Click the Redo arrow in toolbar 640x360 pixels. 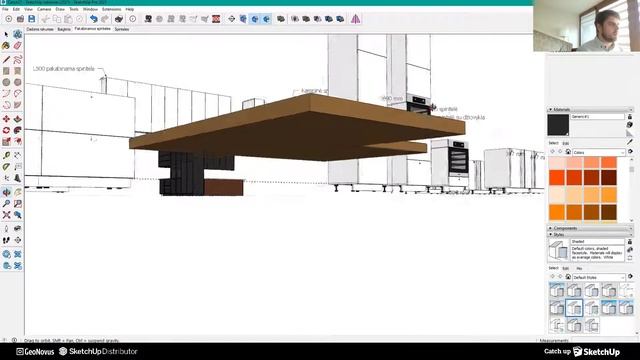pos(105,19)
